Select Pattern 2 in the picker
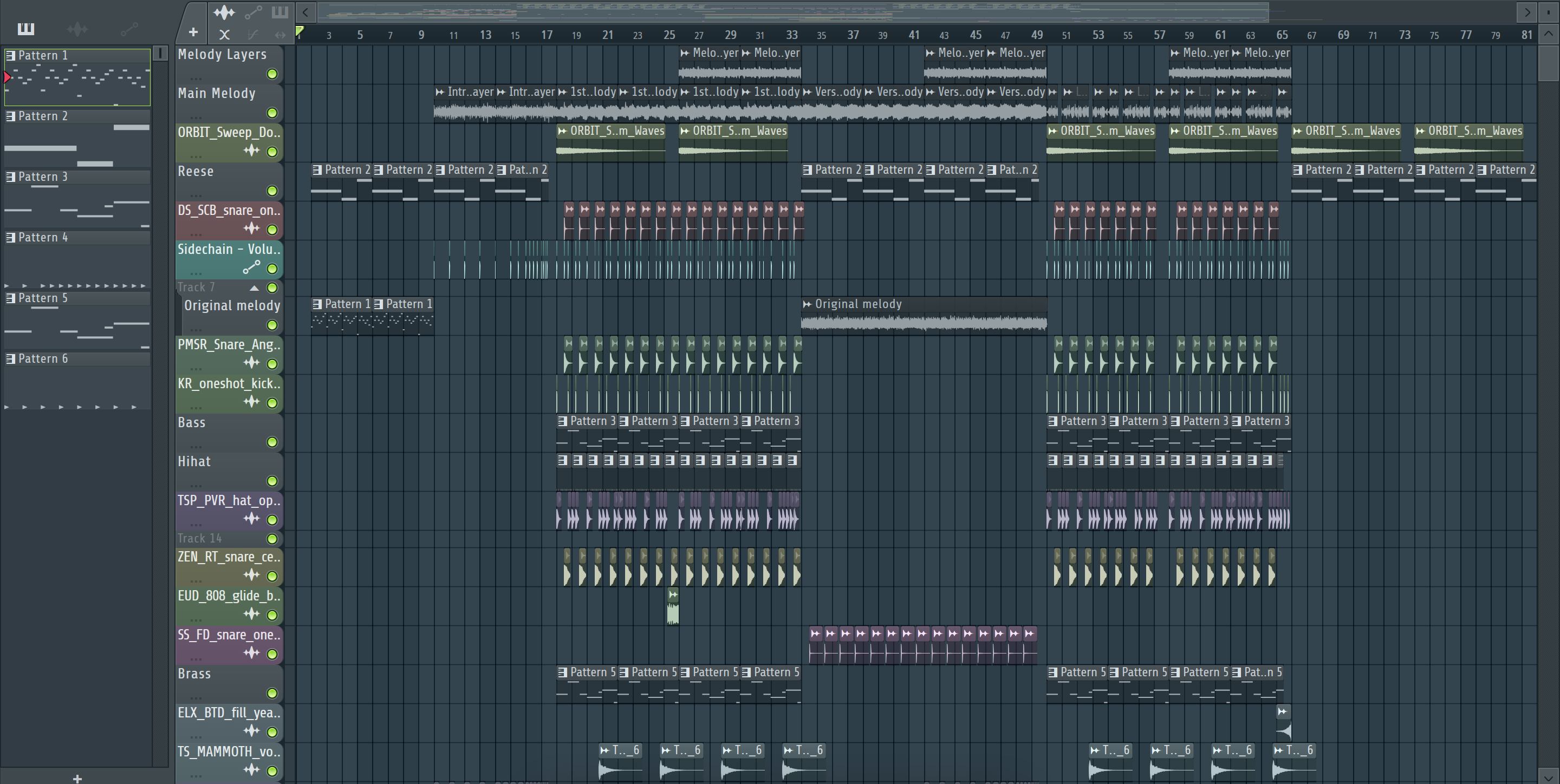Image resolution: width=1560 pixels, height=784 pixels. point(77,138)
